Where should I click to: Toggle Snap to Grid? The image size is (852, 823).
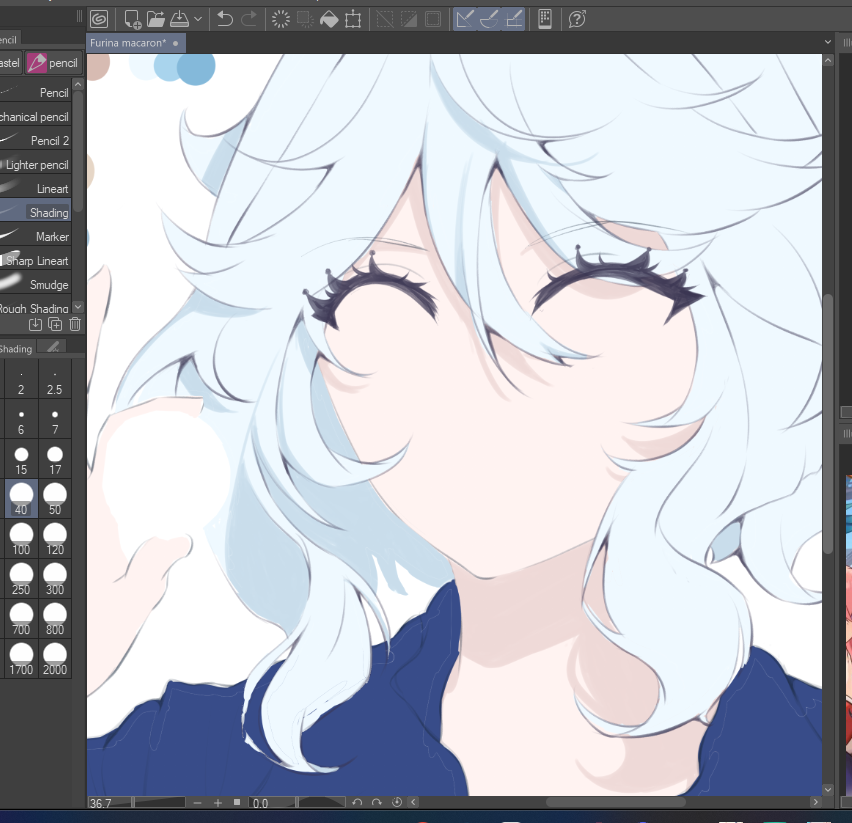point(513,20)
